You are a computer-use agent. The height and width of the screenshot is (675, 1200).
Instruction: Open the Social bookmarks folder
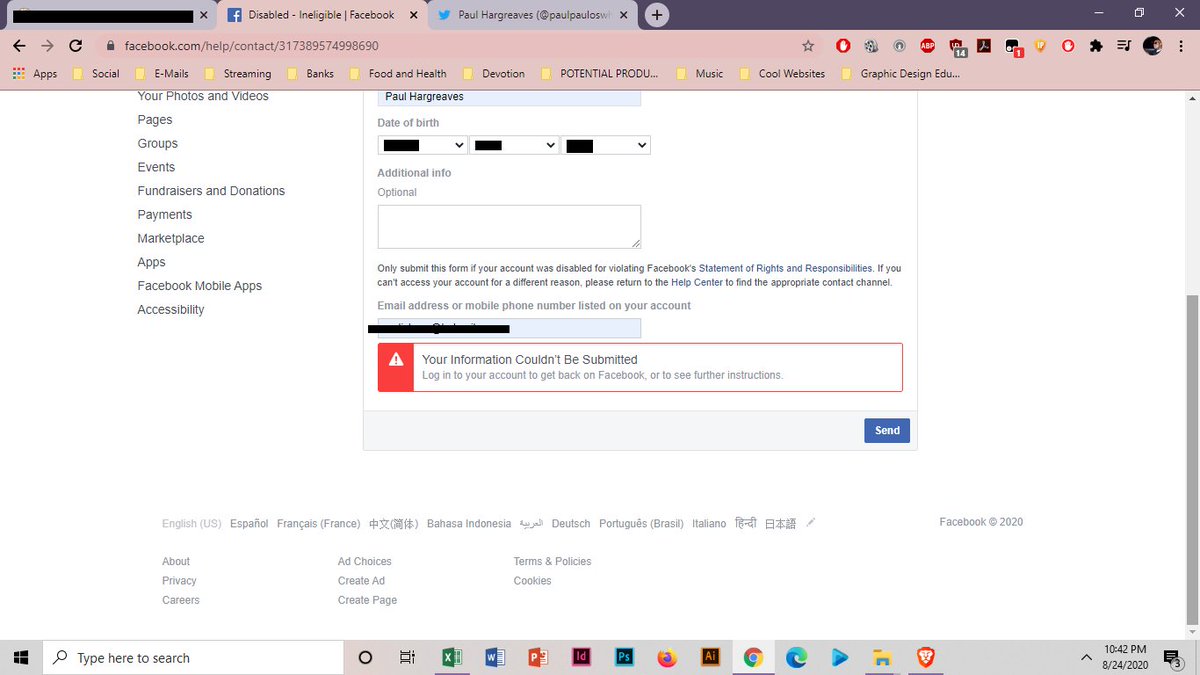[95, 73]
